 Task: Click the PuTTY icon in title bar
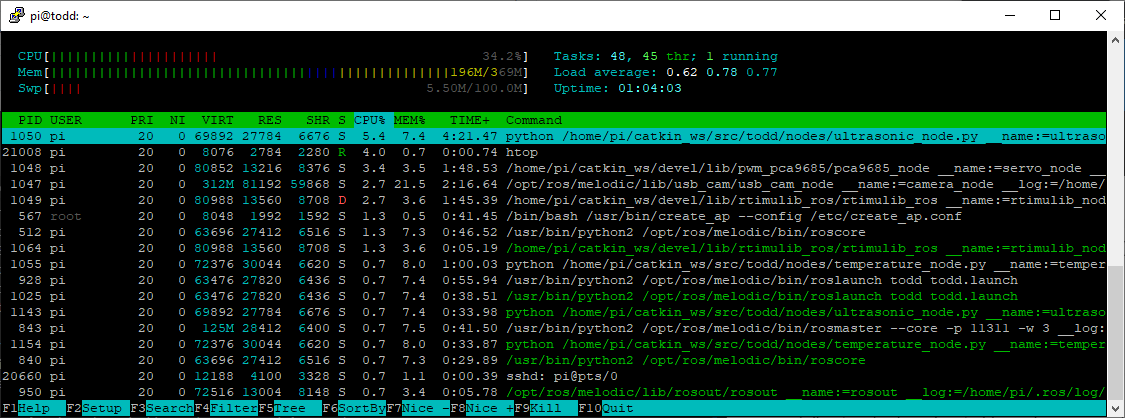[x=19, y=16]
